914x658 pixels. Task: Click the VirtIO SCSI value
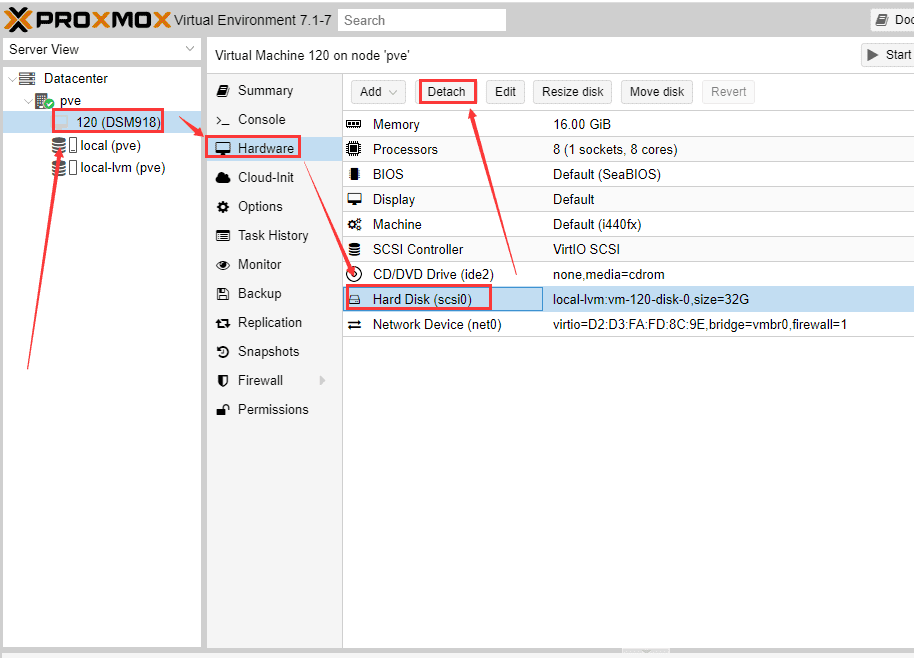[586, 249]
